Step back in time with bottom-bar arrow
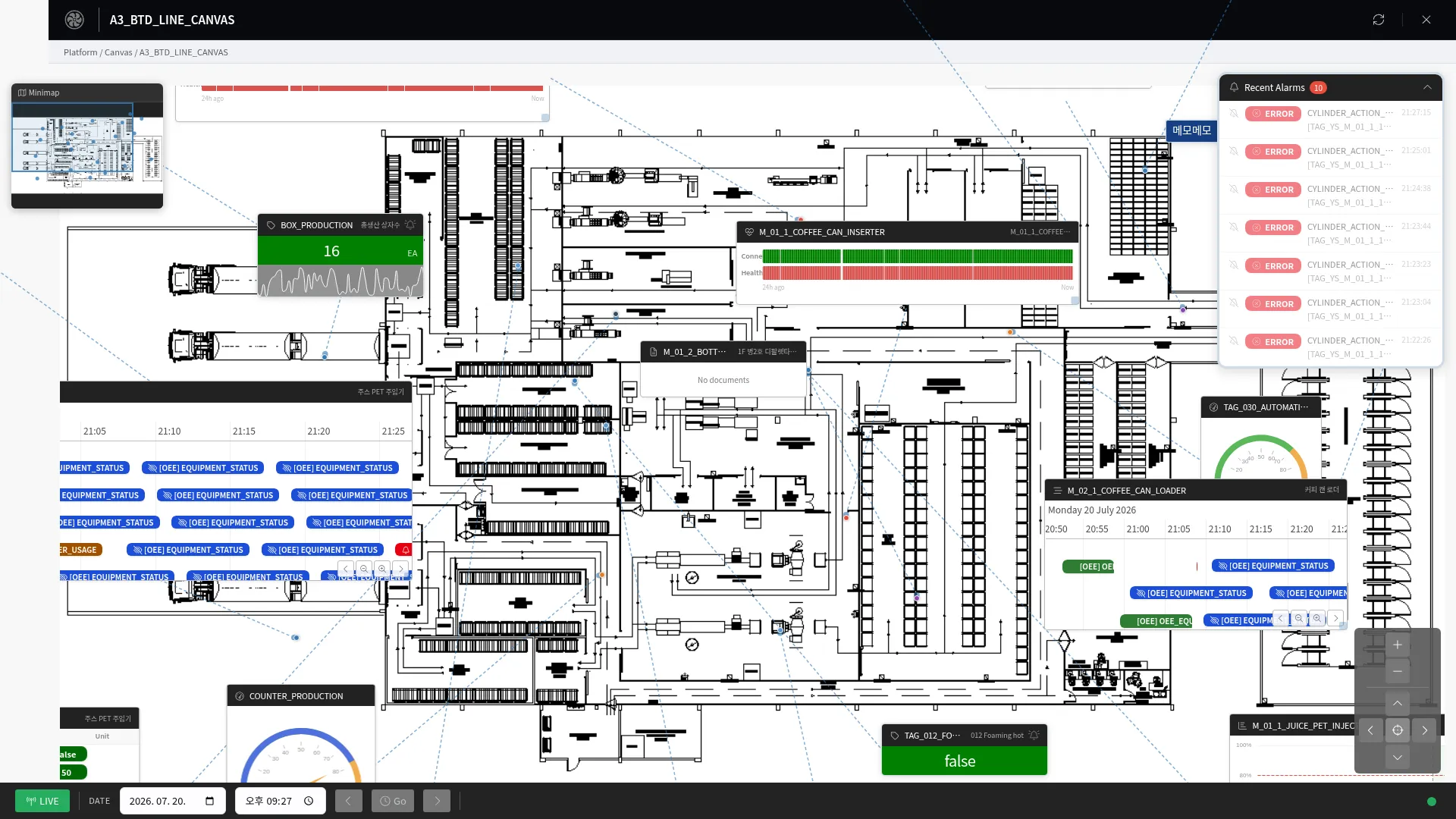The width and height of the screenshot is (1456, 819). tap(348, 801)
